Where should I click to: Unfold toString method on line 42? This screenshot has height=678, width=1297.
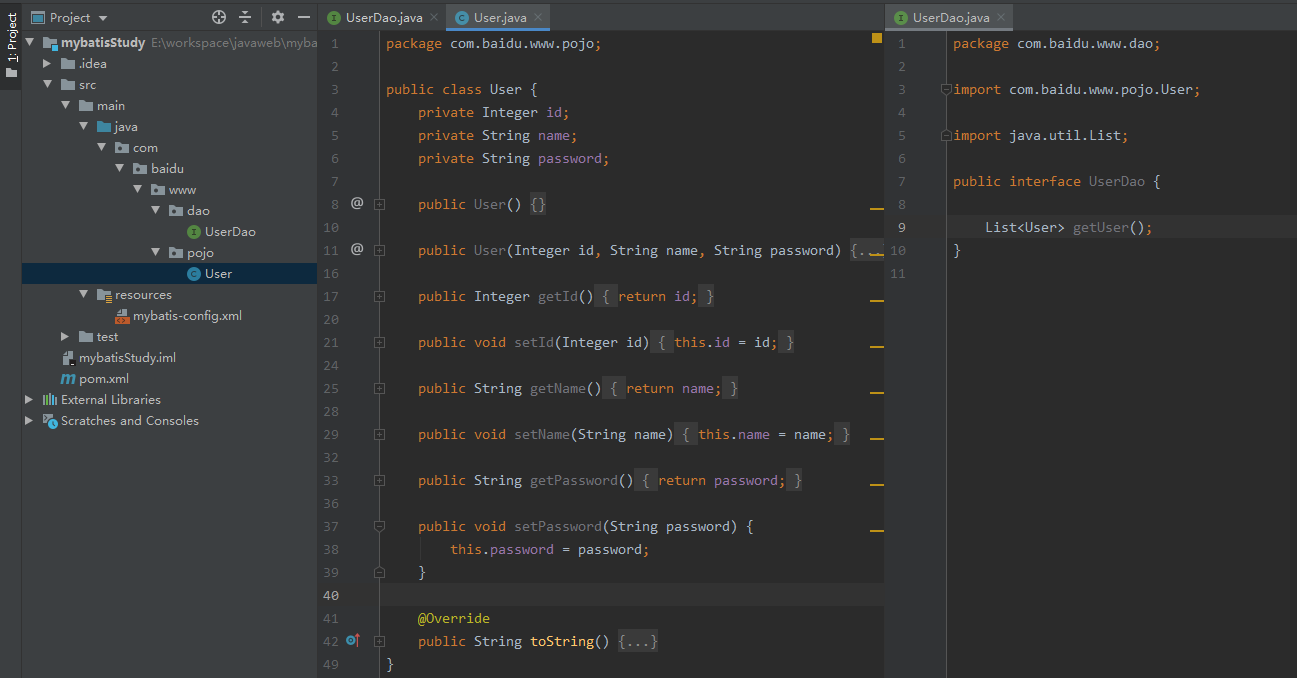tap(380, 642)
